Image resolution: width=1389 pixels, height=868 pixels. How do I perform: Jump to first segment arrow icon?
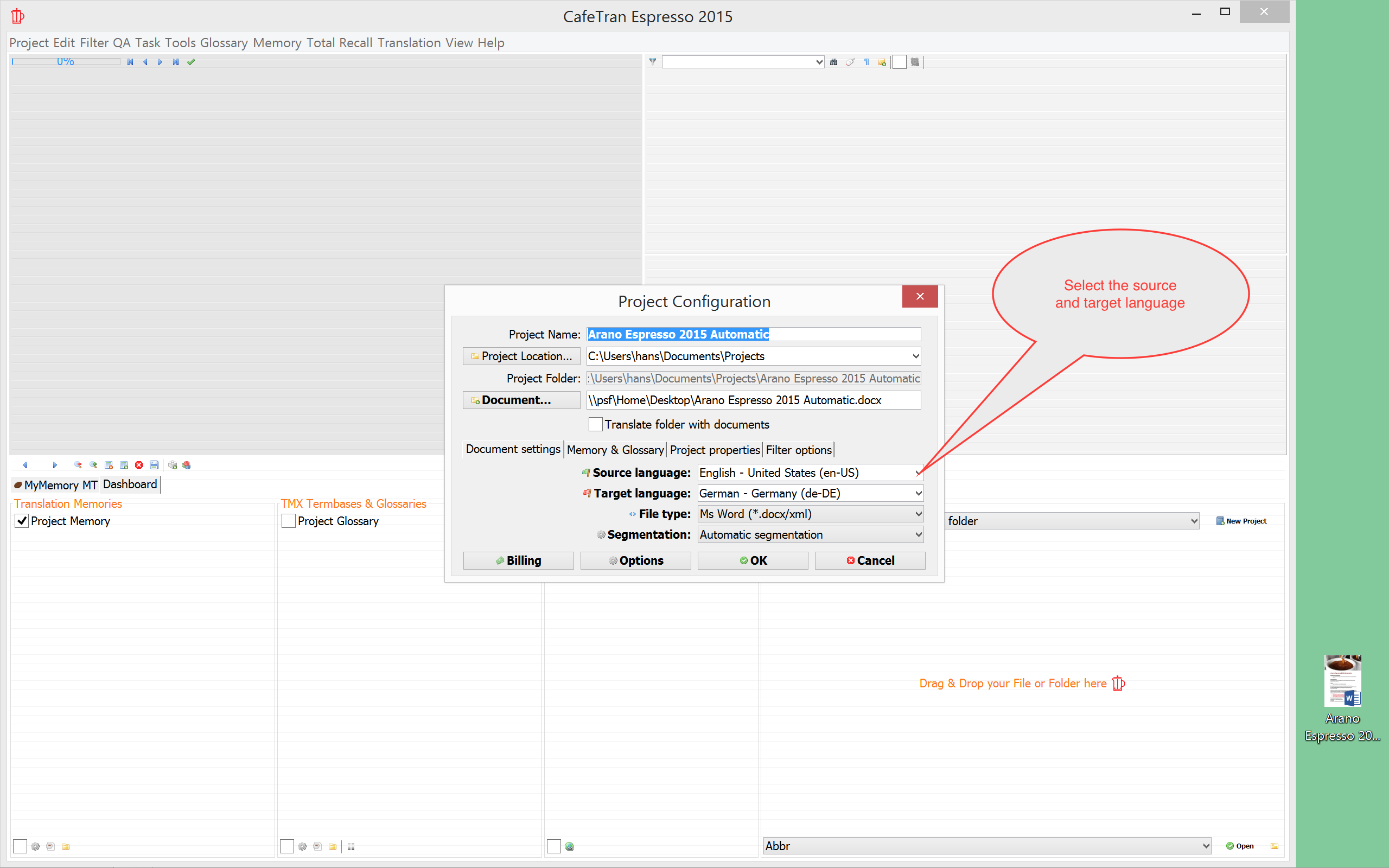click(x=130, y=62)
